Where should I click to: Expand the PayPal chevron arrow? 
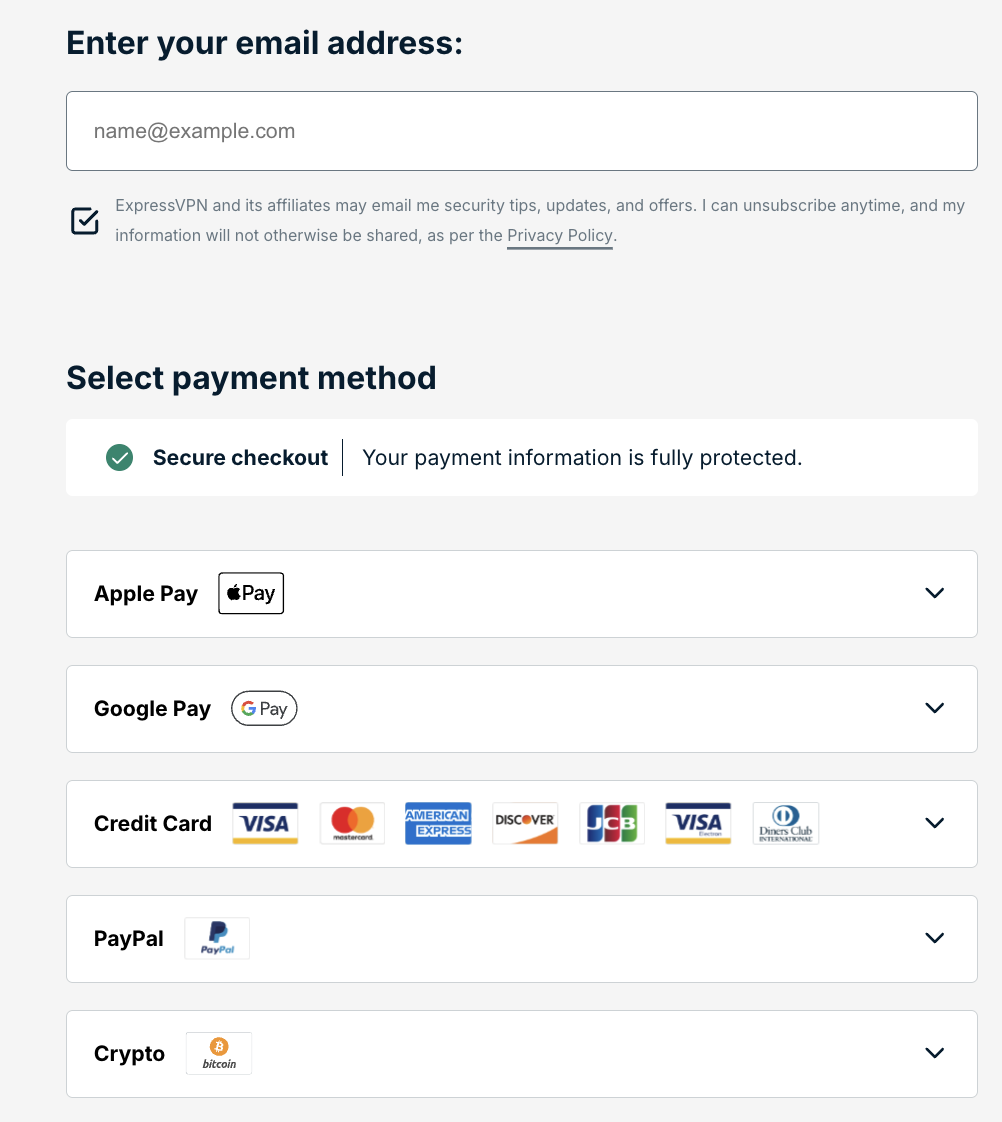tap(935, 938)
